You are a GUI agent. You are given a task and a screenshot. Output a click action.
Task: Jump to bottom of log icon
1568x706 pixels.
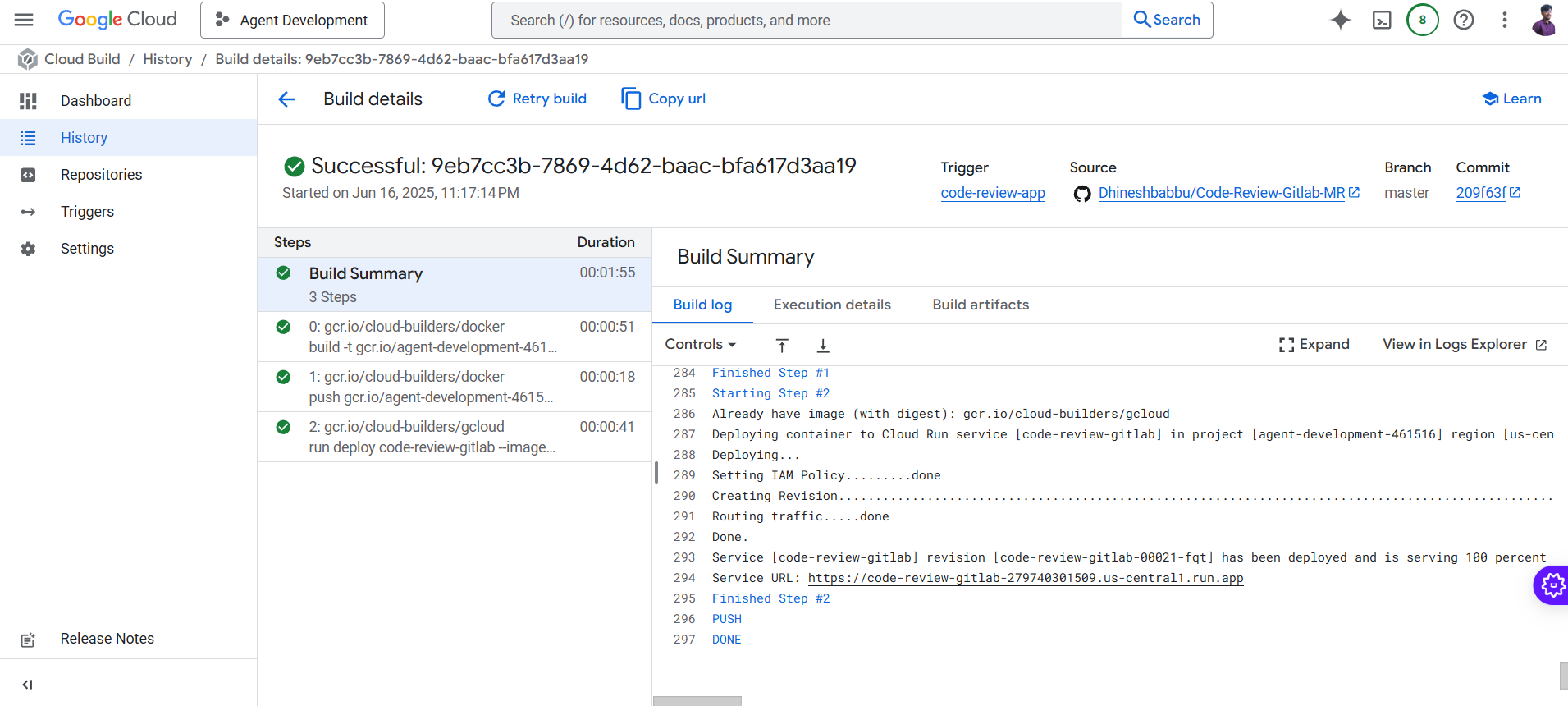pyautogui.click(x=823, y=346)
